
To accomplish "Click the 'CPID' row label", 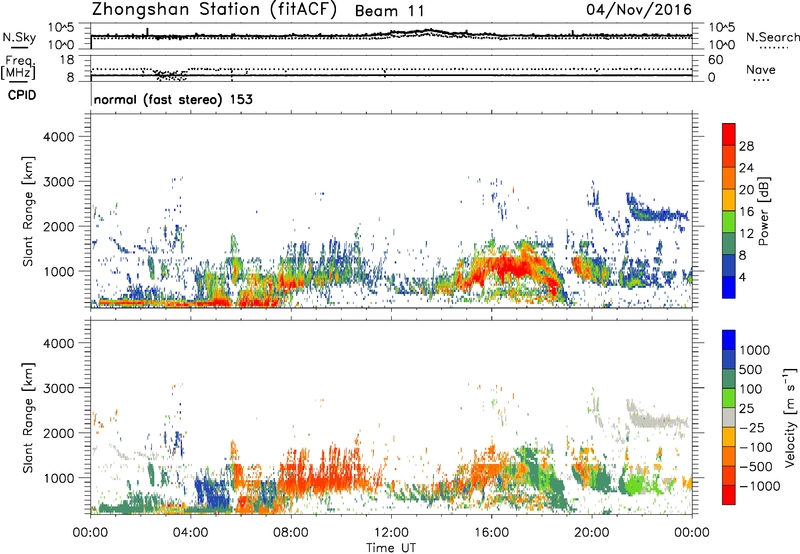I will (x=22, y=95).
